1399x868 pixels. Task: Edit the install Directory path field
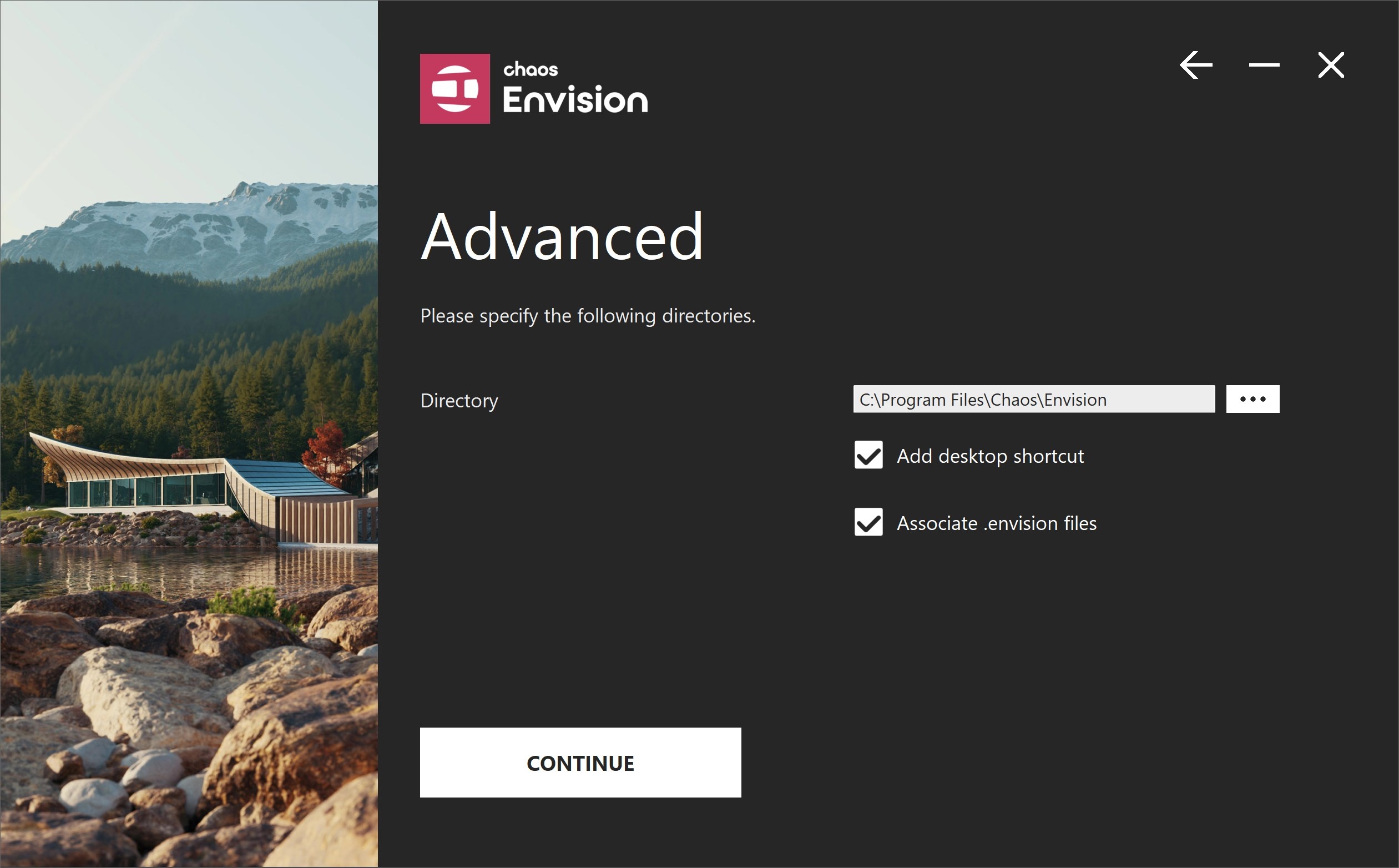(x=1034, y=399)
